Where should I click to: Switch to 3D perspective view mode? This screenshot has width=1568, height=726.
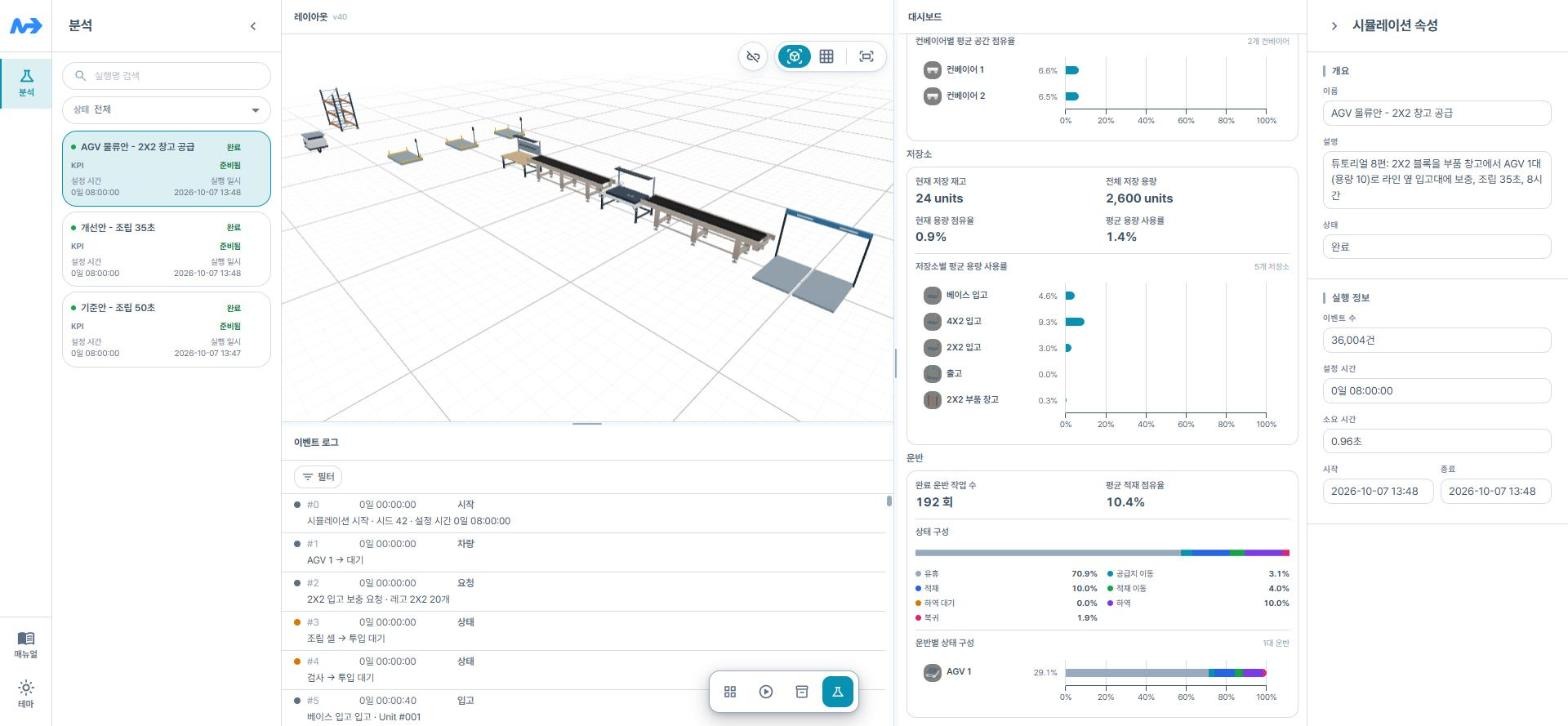[794, 57]
